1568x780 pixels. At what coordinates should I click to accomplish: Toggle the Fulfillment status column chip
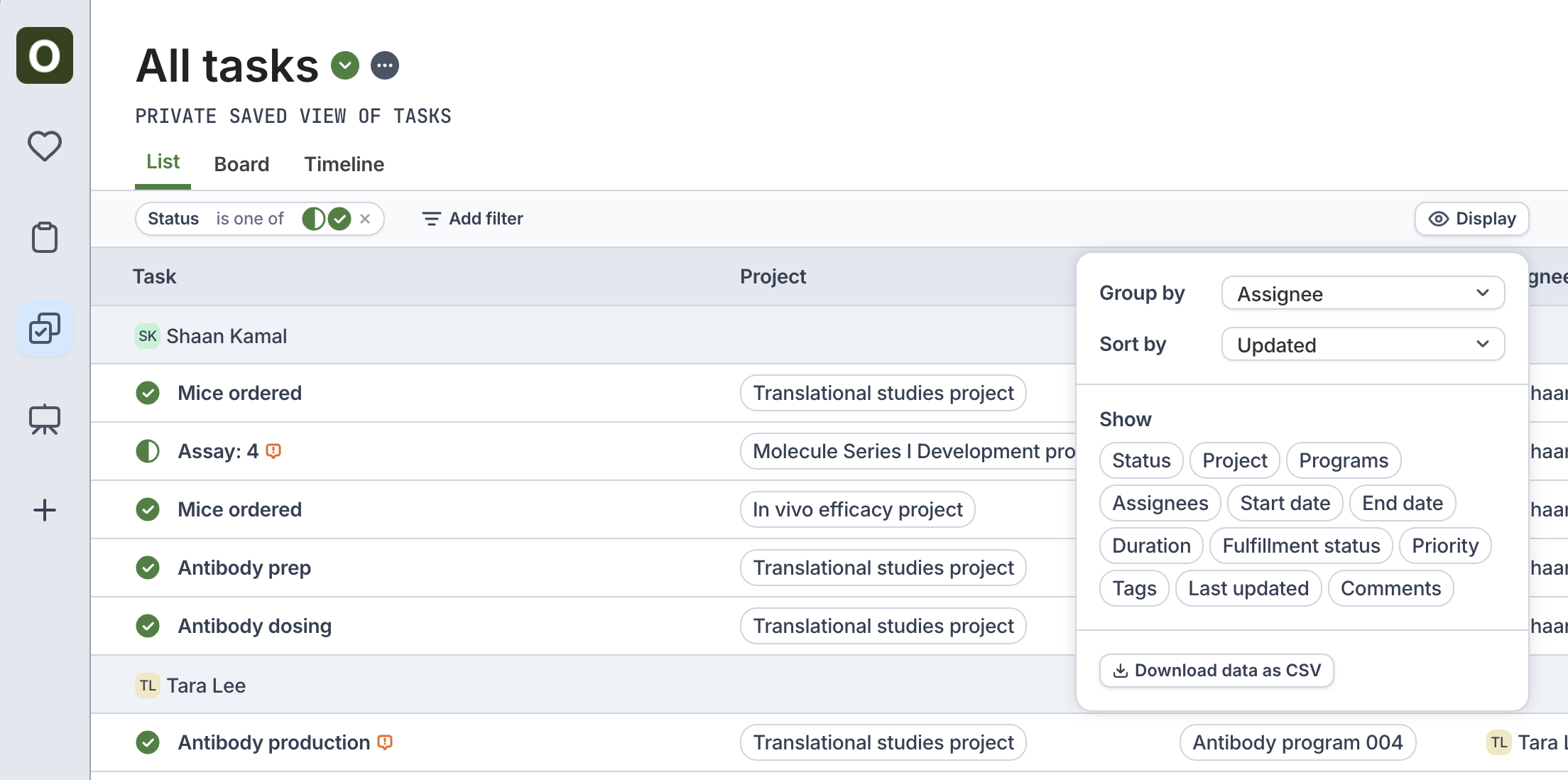(x=1300, y=546)
